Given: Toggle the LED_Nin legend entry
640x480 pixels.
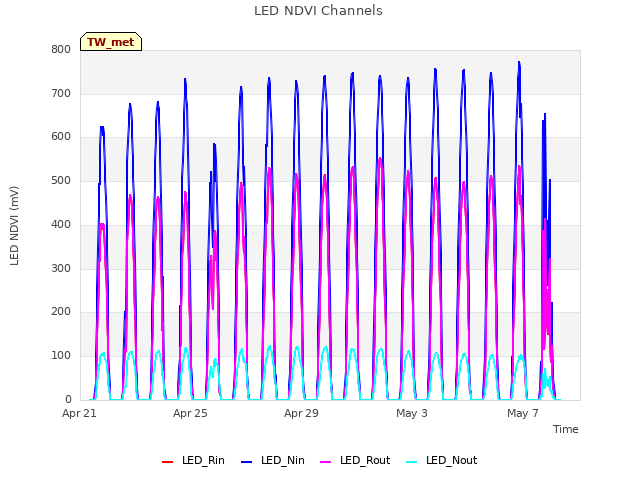Looking at the screenshot, I should coord(273,461).
